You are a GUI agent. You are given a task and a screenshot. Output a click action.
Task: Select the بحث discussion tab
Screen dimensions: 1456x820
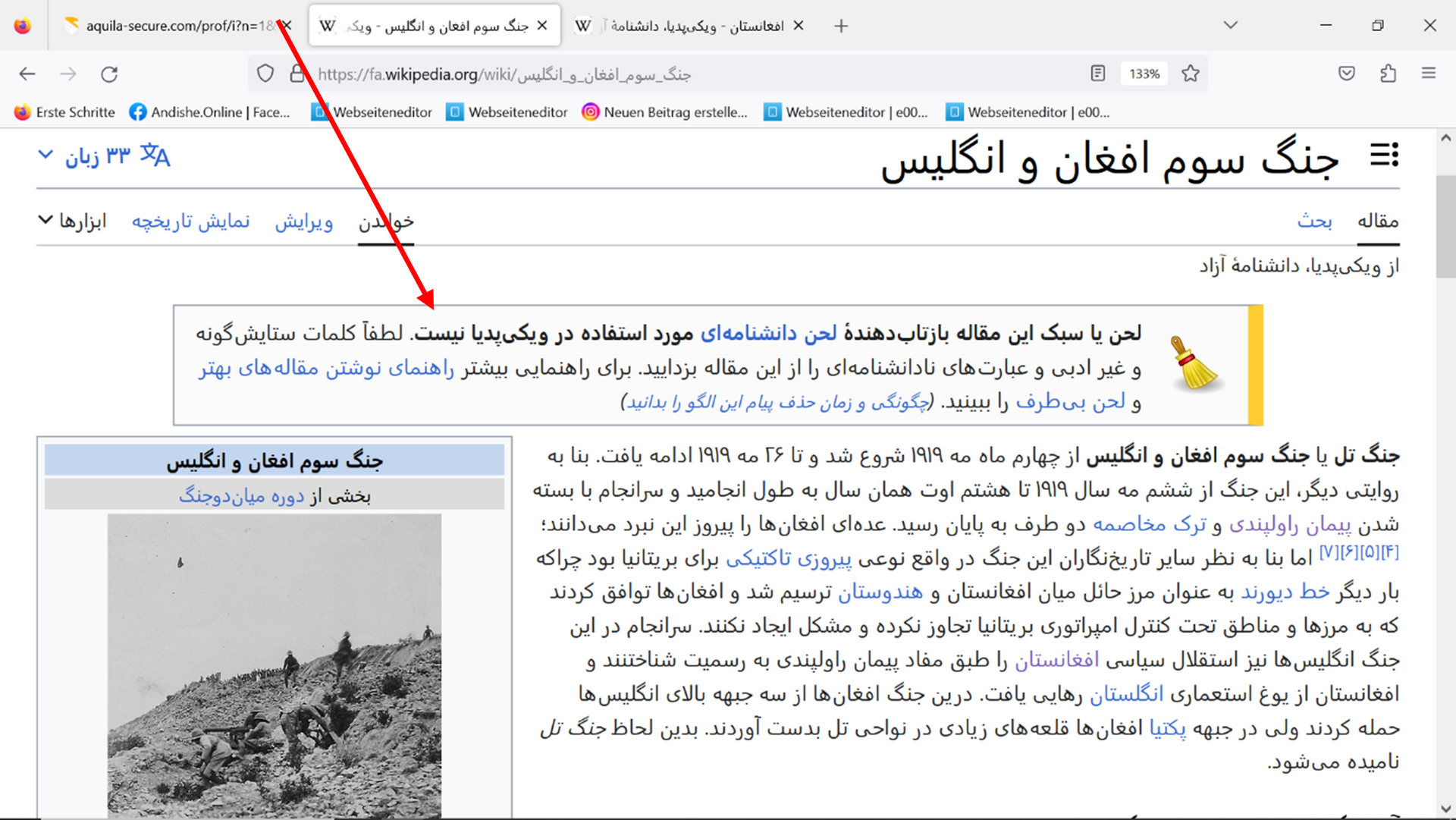click(1314, 221)
